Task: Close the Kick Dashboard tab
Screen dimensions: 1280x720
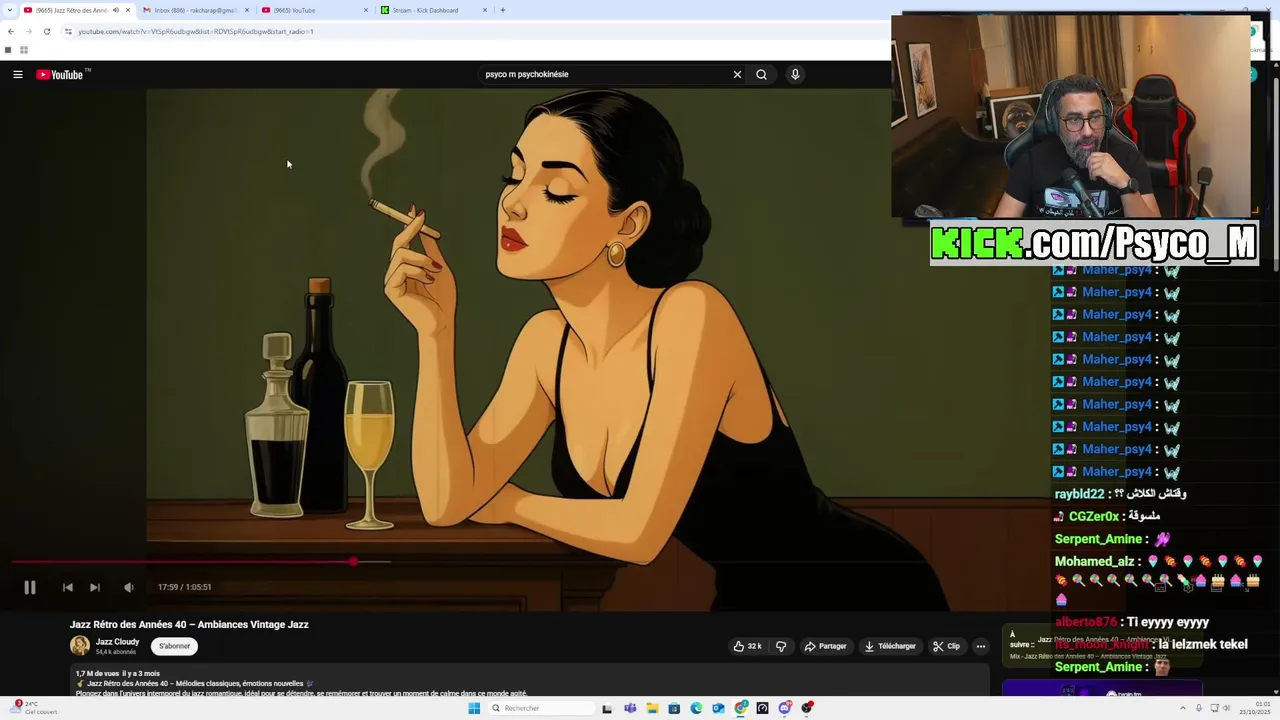Action: point(485,10)
